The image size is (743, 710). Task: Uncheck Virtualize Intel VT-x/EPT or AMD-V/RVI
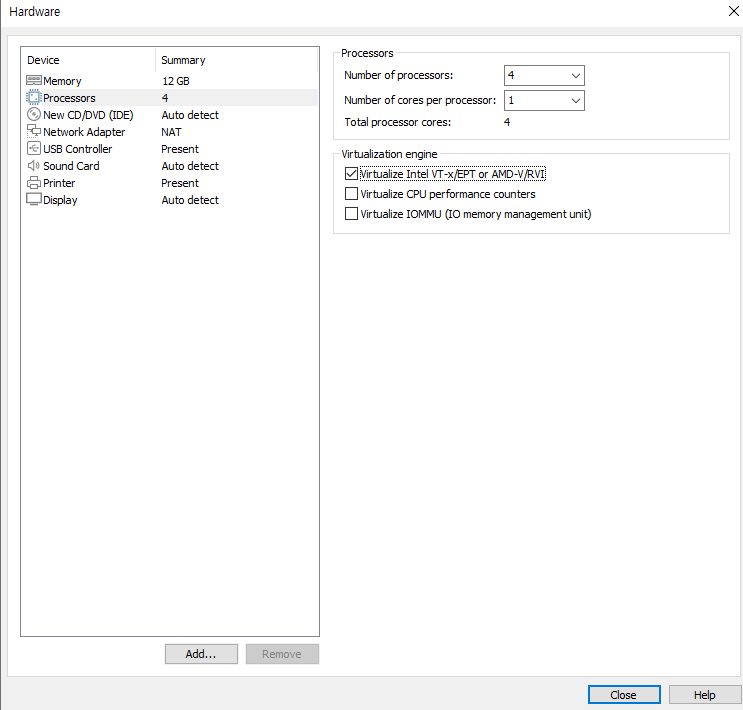(x=351, y=174)
